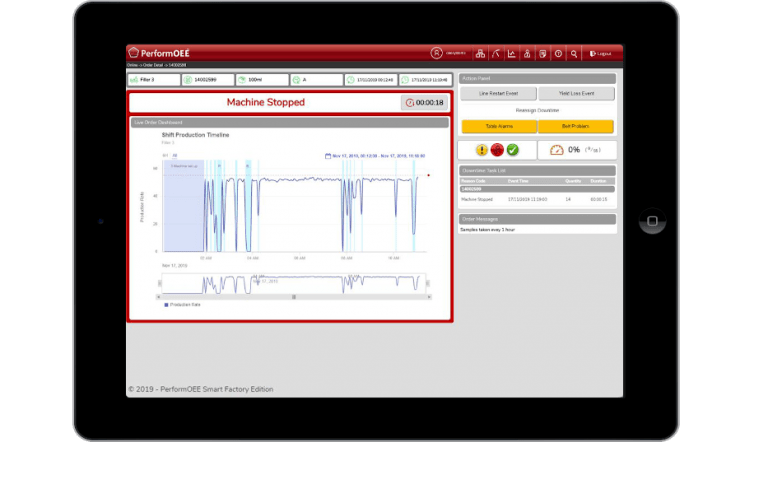Sort by Quantity column header
This screenshot has height=479, width=768.
[x=573, y=181]
